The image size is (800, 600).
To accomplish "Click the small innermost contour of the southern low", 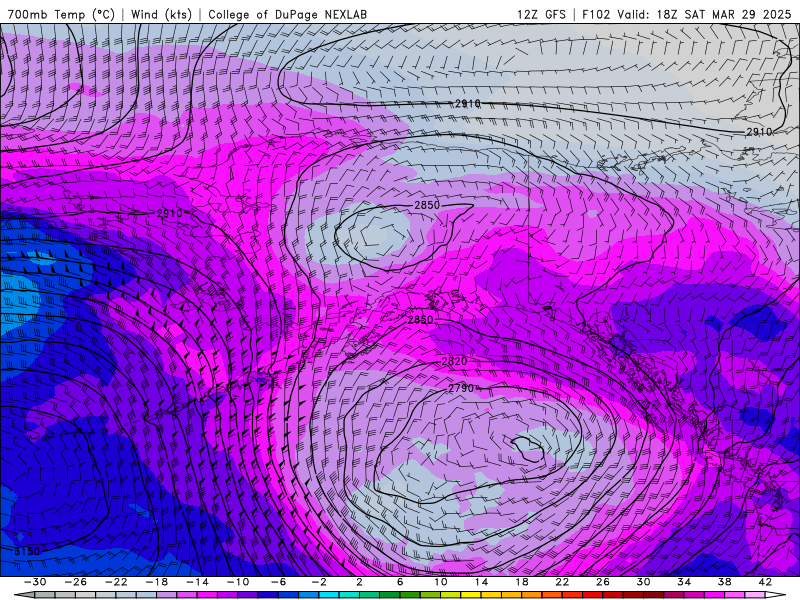I will pyautogui.click(x=528, y=449).
